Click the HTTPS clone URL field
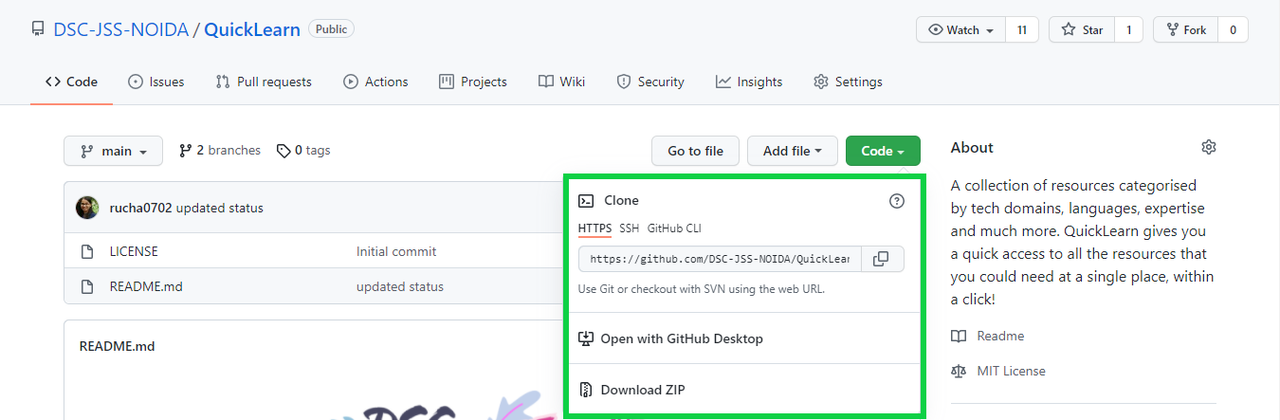This screenshot has width=1280, height=420. (x=718, y=259)
